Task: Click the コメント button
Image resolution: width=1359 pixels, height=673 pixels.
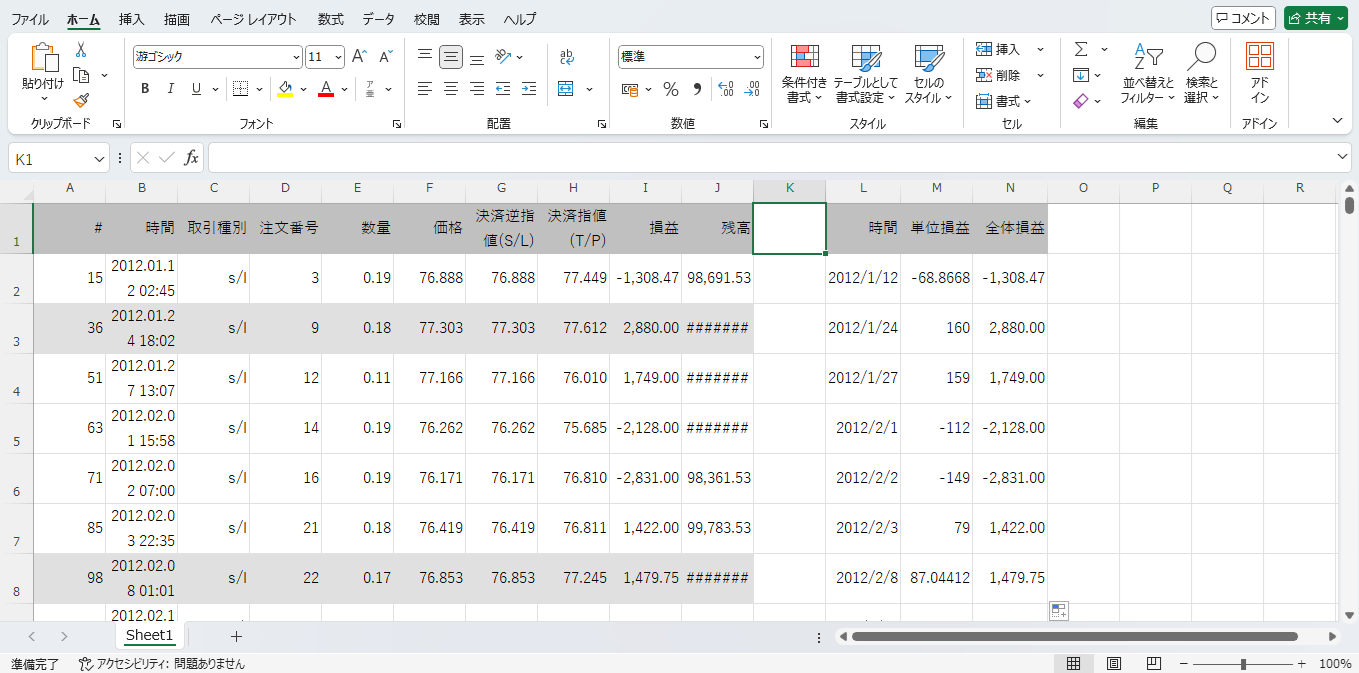Action: tap(1243, 18)
